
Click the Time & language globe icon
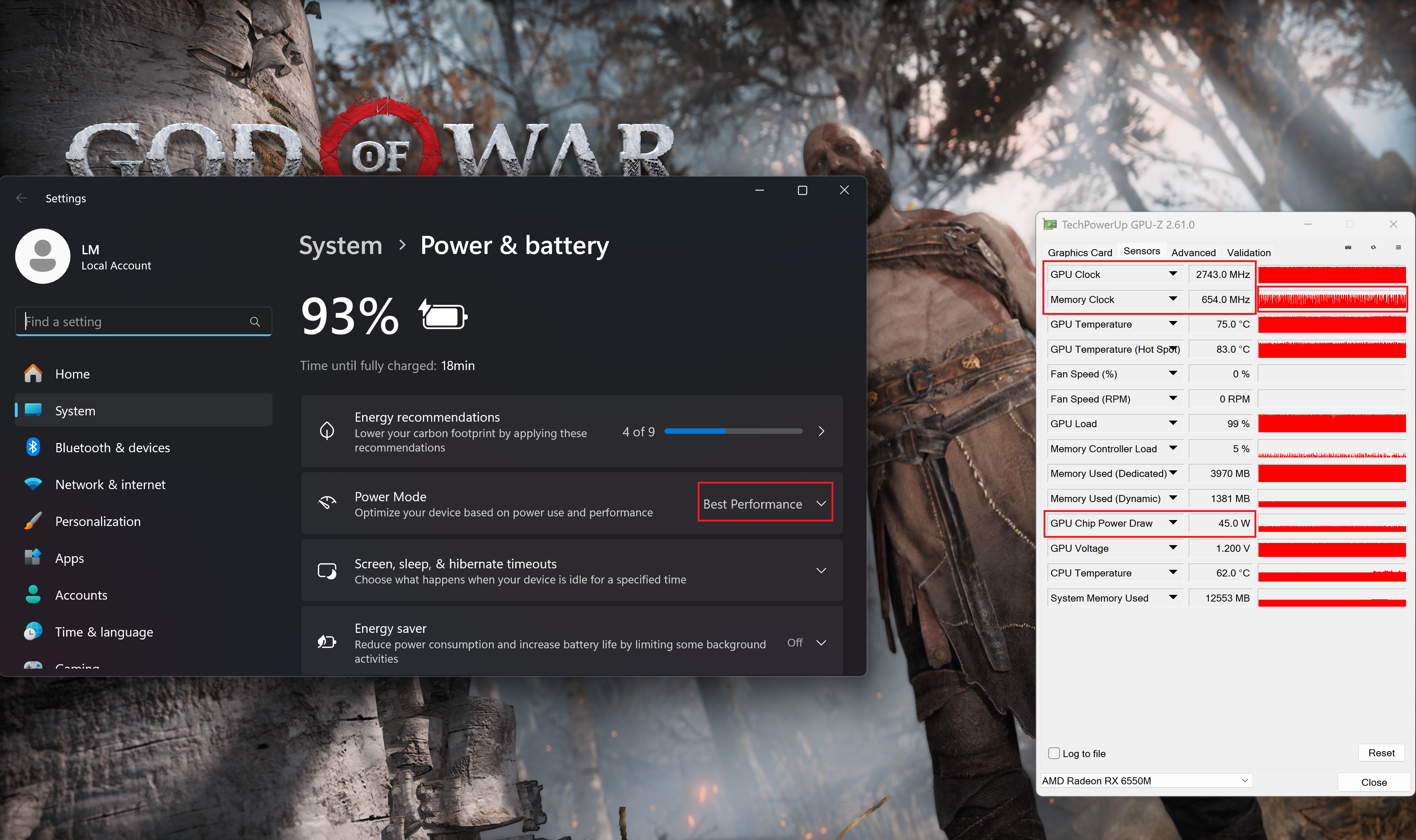[x=33, y=631]
